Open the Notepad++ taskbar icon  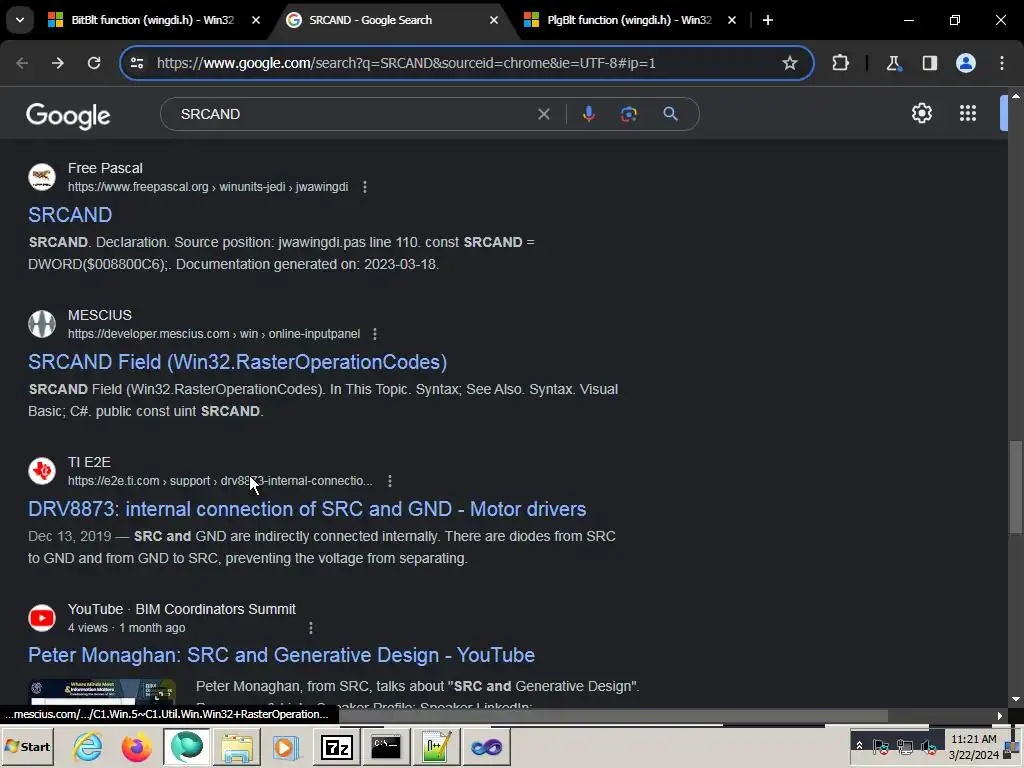[x=436, y=746]
